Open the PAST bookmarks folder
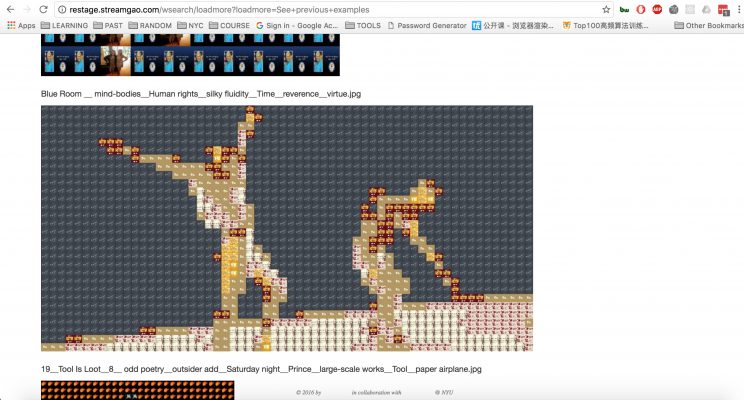Screen dimensions: 744x400 click(x=108, y=26)
